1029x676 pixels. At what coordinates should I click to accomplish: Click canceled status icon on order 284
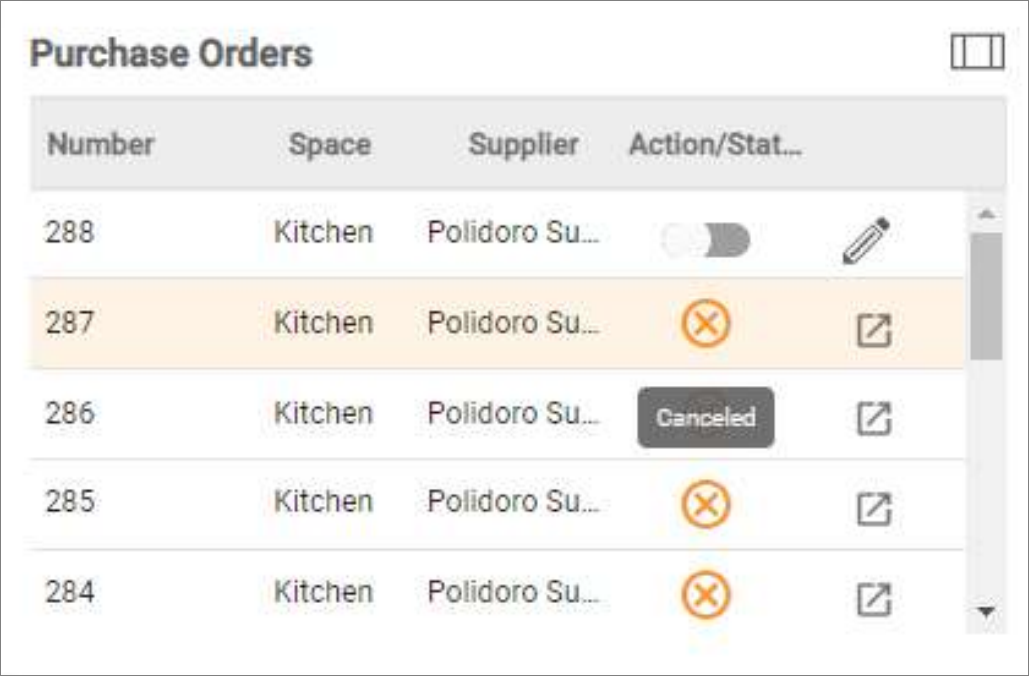point(705,595)
